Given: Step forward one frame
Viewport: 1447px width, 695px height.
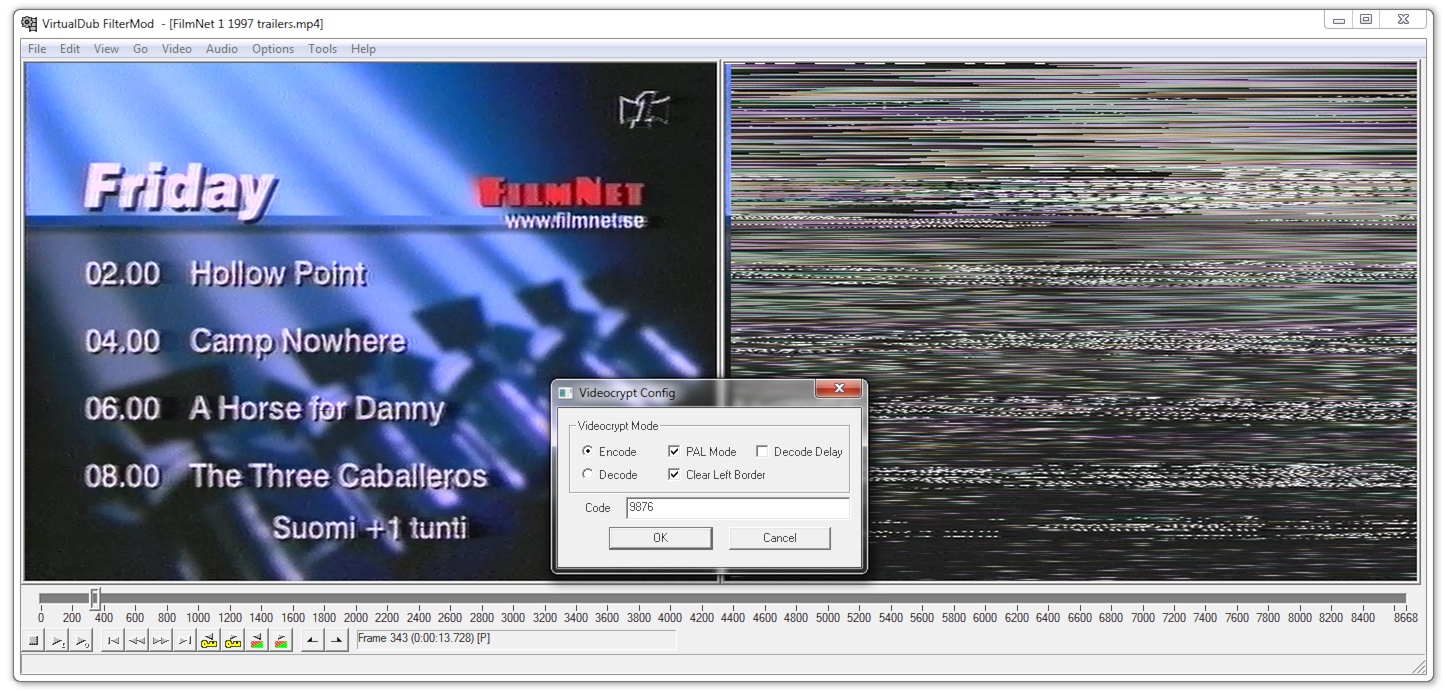Looking at the screenshot, I should tap(162, 640).
